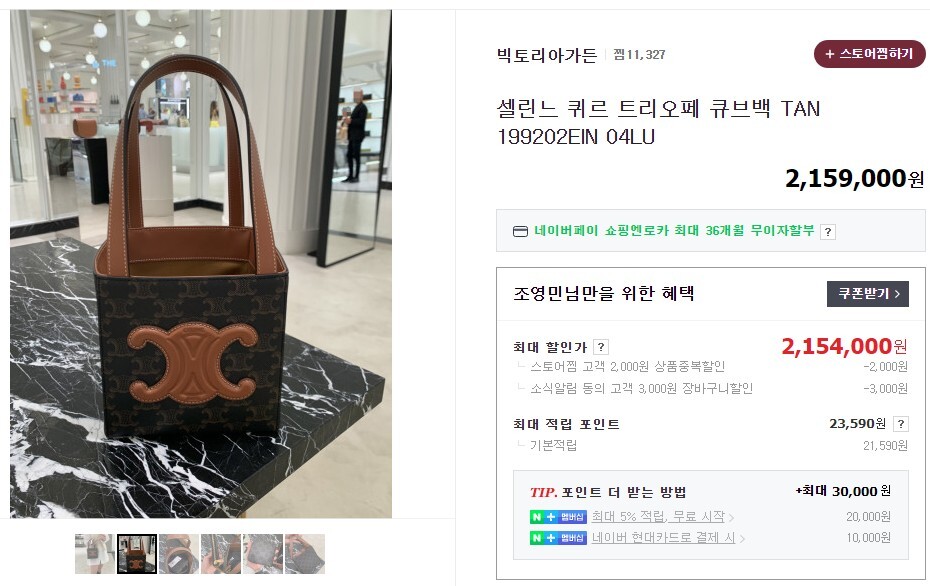Screen dimensions: 930x586
Task: Select the last product thumbnail
Action: click(x=305, y=554)
